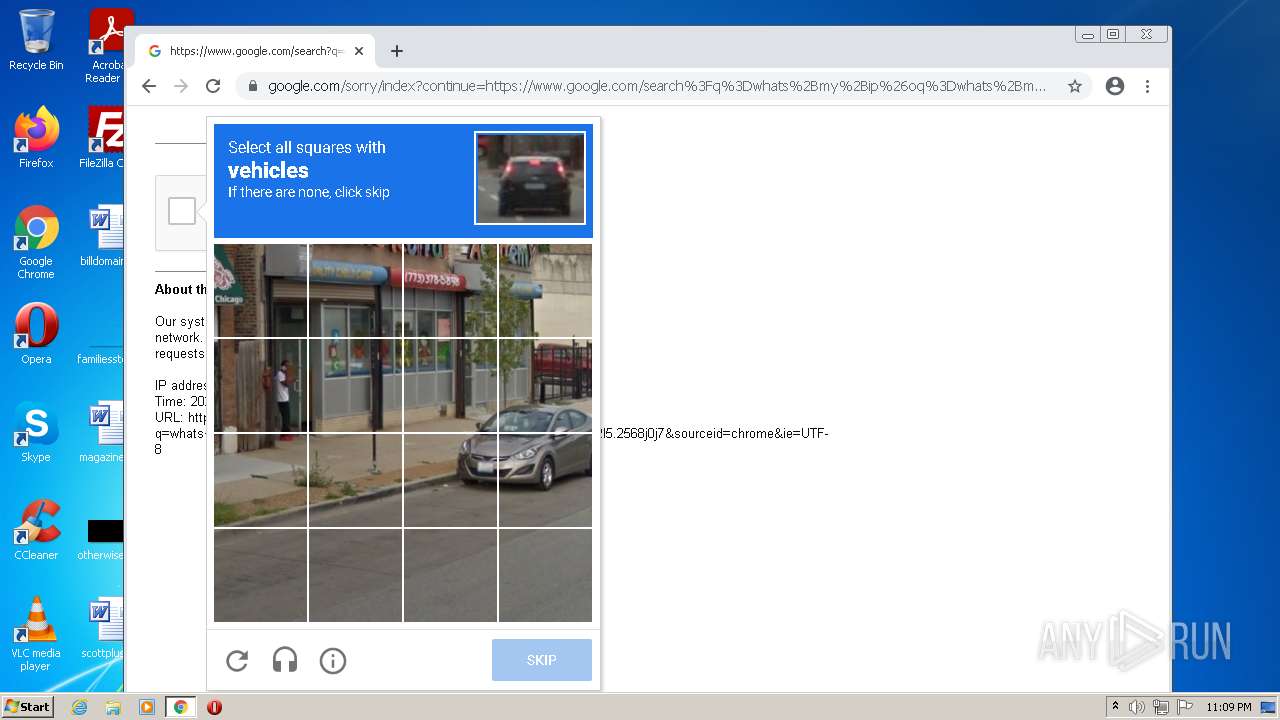1280x720 pixels.
Task: Select the otherwise desktop file with the black thumbnail
Action: (103, 538)
